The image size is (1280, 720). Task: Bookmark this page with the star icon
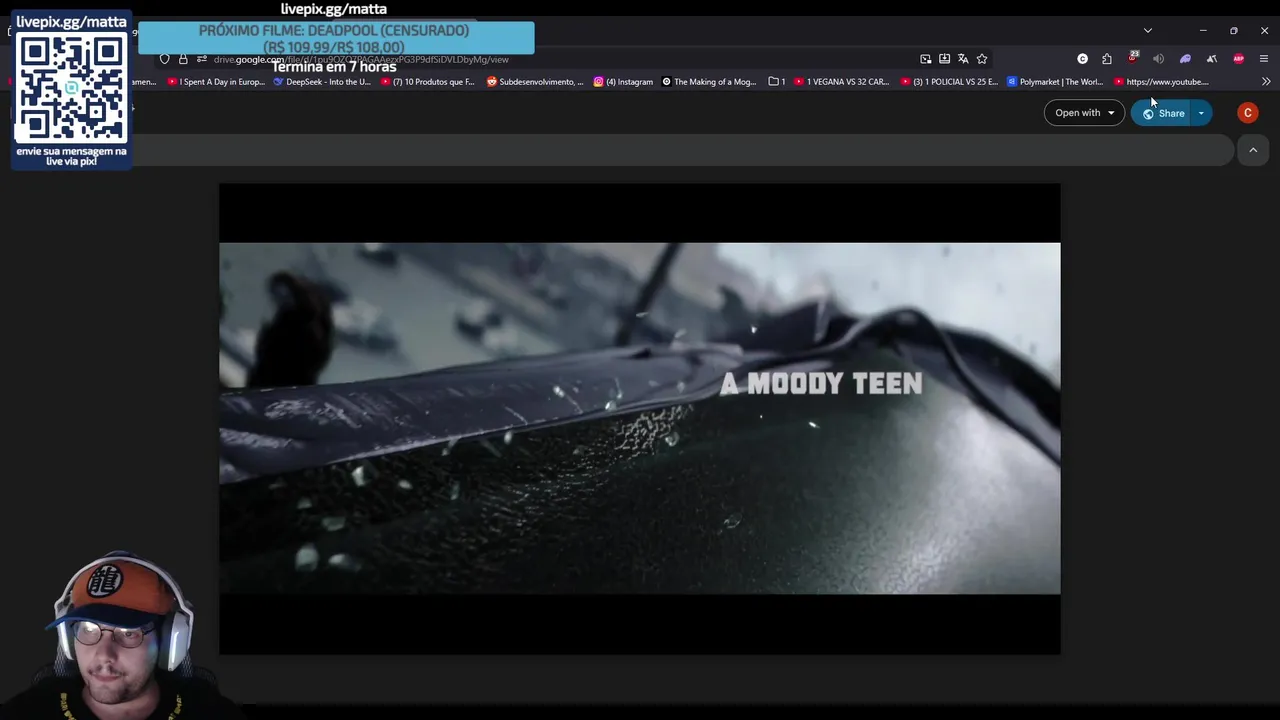point(982,59)
